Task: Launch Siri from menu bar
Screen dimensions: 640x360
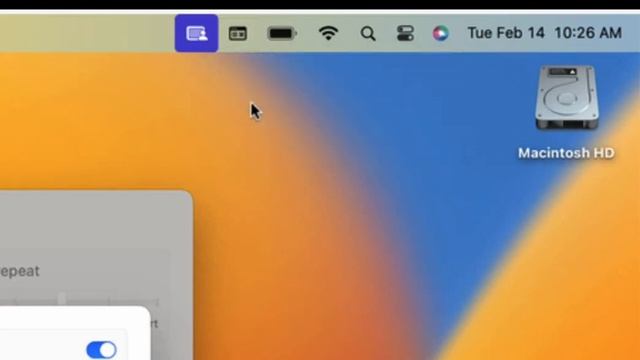Action: pos(440,33)
